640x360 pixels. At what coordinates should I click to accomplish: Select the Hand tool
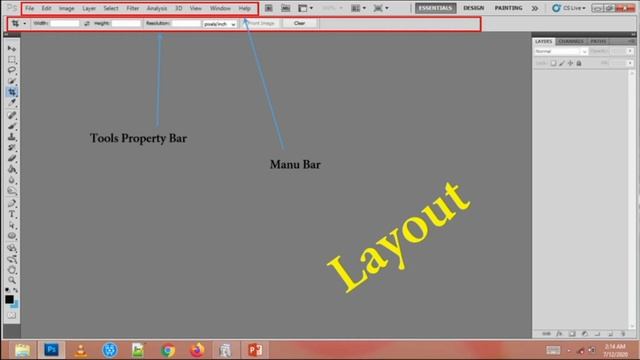[12, 270]
